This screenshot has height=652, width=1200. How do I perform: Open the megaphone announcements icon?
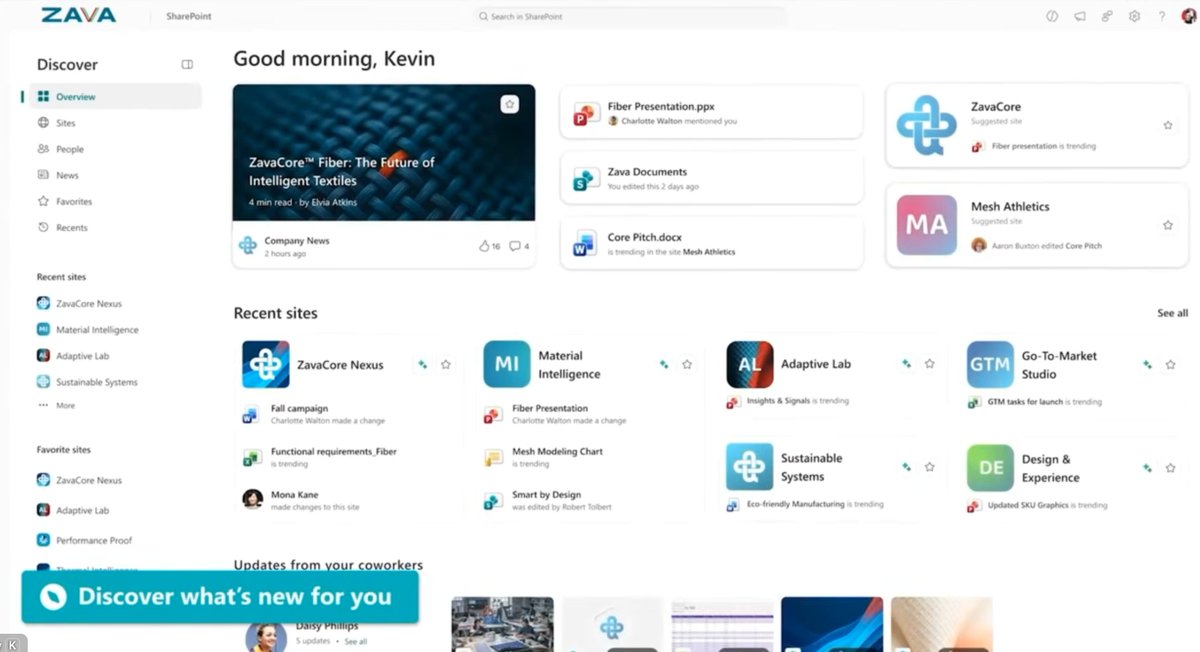point(1080,16)
